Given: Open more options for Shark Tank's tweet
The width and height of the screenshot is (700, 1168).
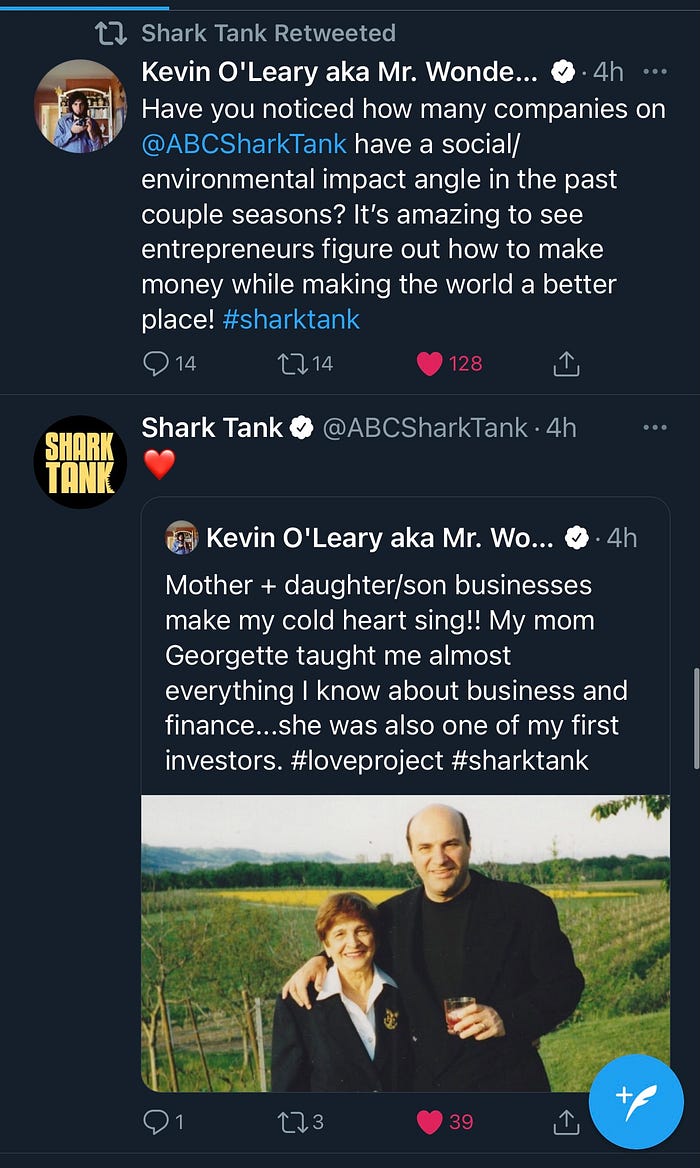Looking at the screenshot, I should [655, 428].
